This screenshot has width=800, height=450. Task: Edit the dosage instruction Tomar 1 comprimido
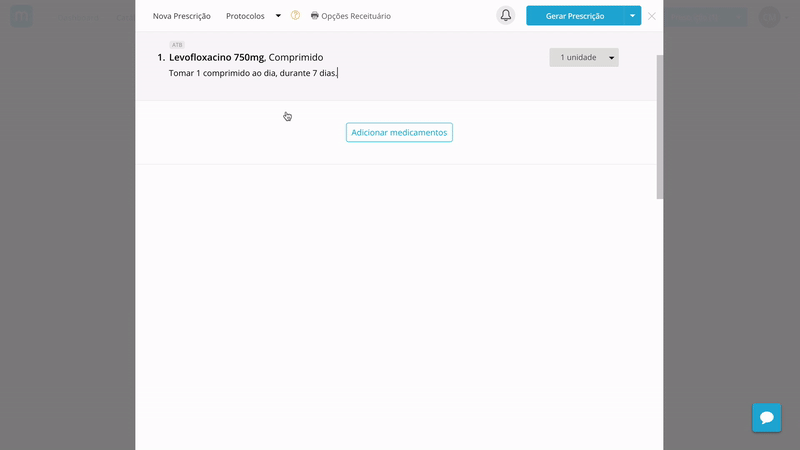tap(253, 73)
